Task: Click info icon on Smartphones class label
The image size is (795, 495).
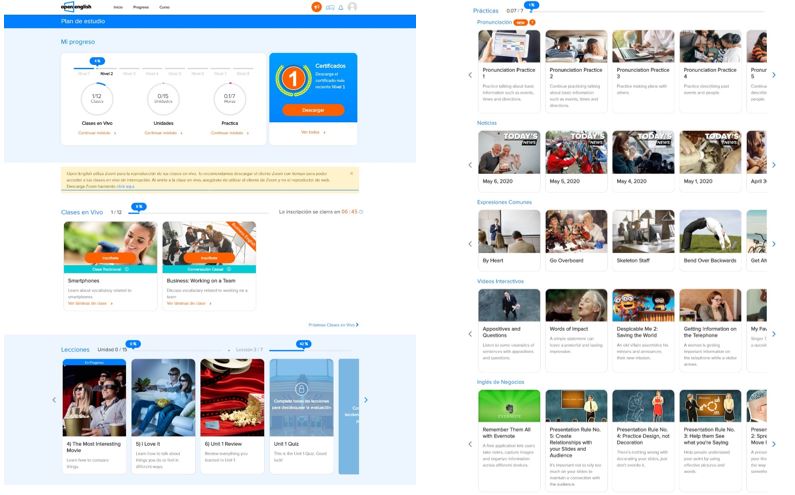Action: pyautogui.click(x=126, y=269)
